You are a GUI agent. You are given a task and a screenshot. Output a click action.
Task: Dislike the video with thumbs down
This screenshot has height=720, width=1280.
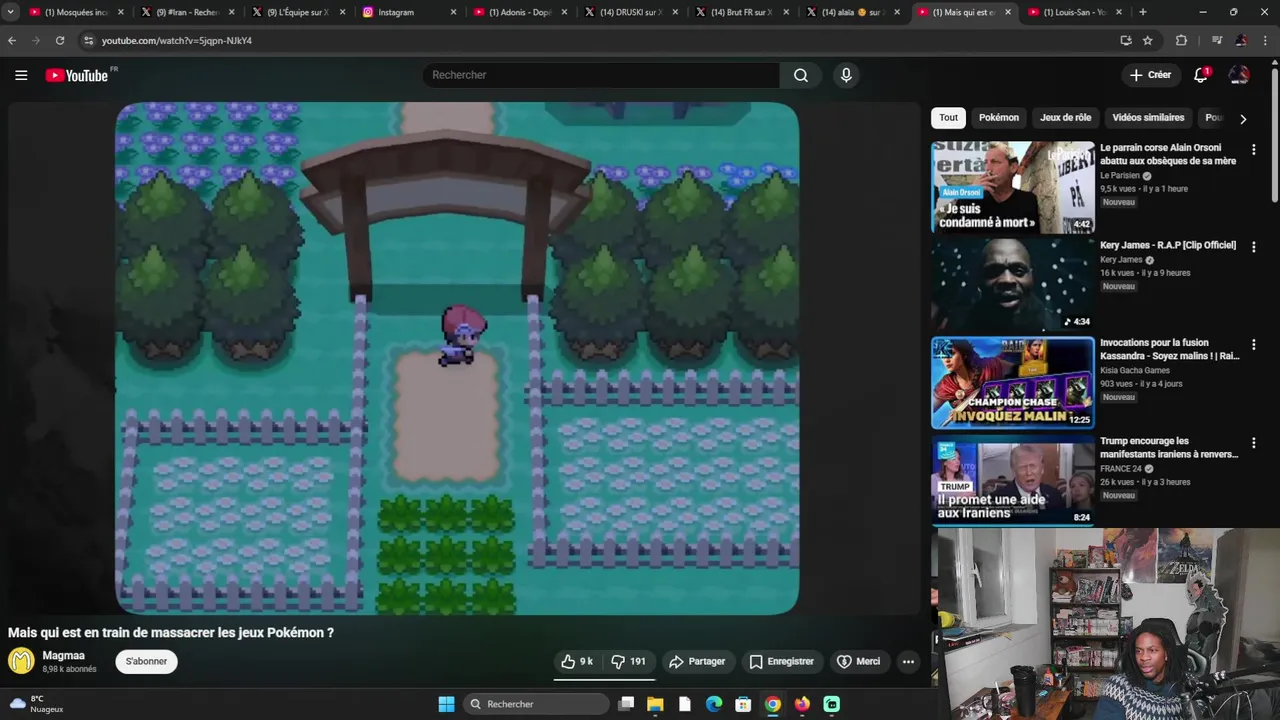[629, 661]
